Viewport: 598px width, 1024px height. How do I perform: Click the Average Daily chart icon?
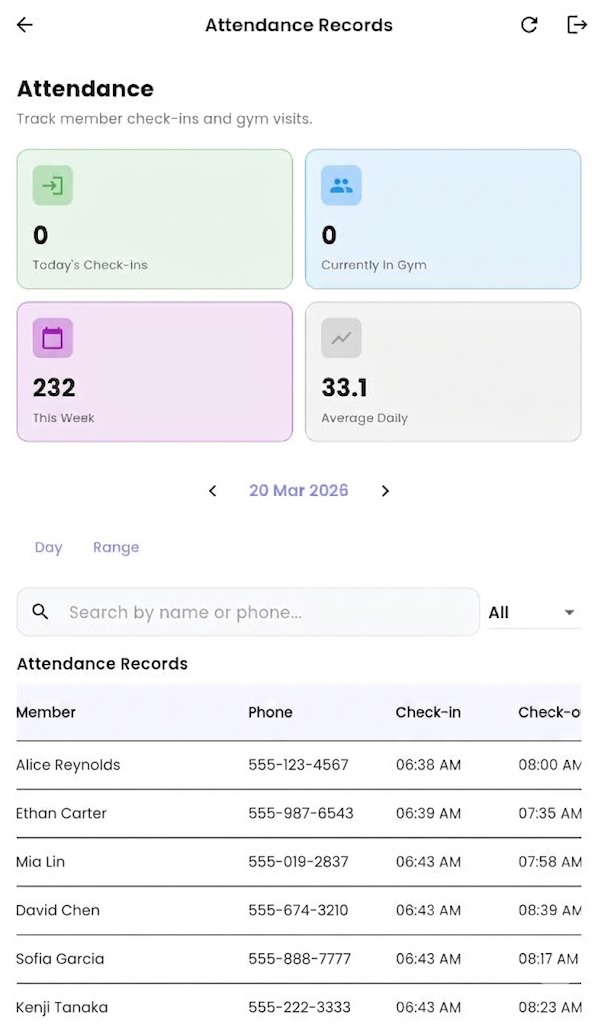[x=340, y=337]
